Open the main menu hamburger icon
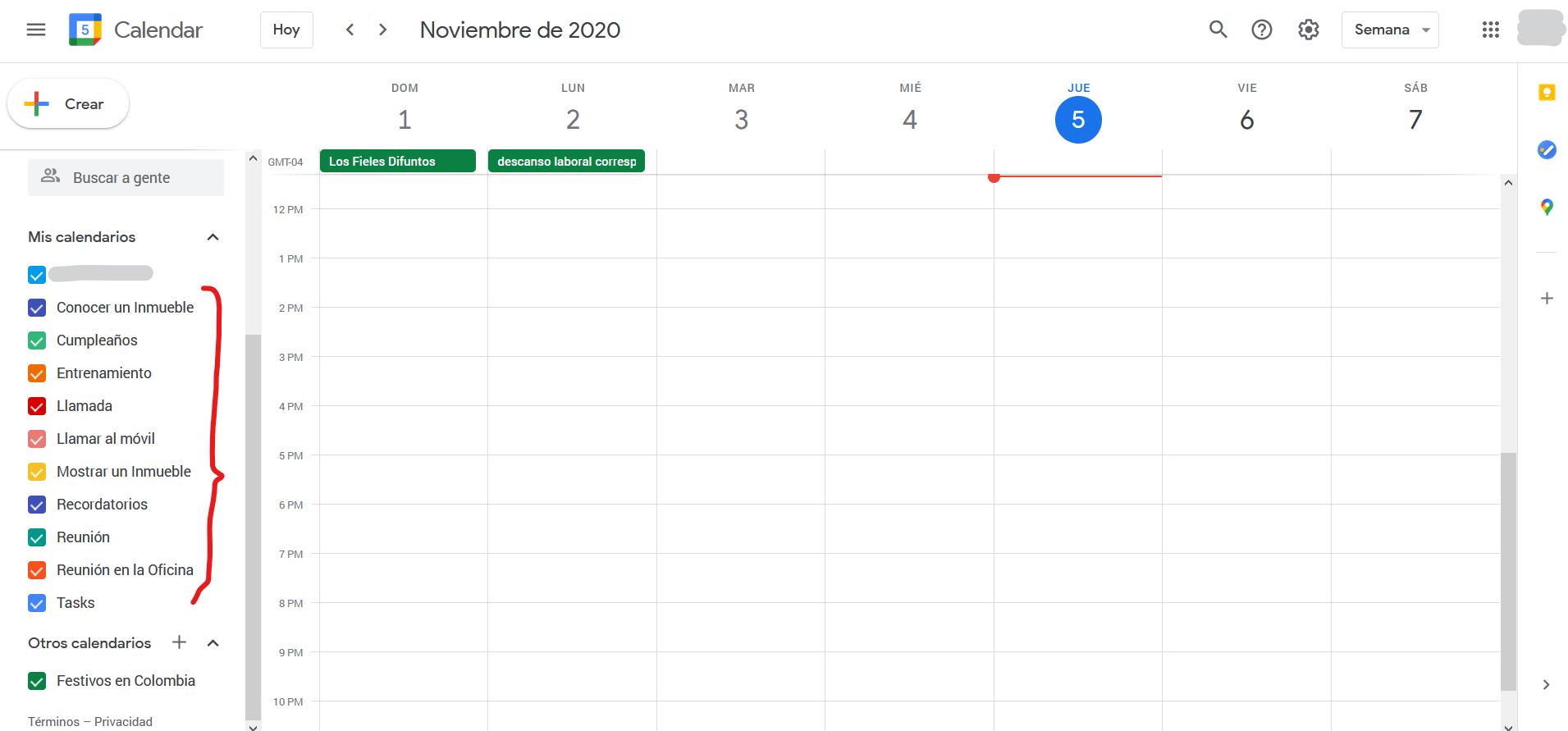Image resolution: width=1568 pixels, height=731 pixels. tap(36, 30)
